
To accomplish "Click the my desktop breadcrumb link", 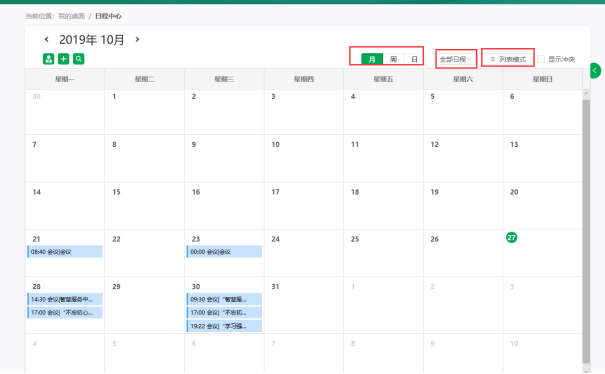I will 71,16.
